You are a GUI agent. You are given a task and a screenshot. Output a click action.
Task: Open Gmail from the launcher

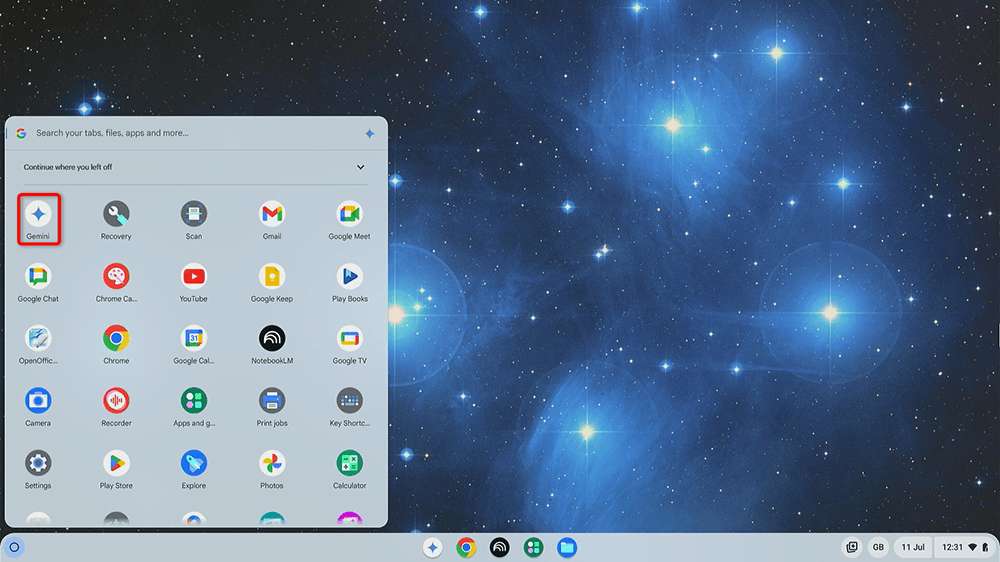click(272, 219)
